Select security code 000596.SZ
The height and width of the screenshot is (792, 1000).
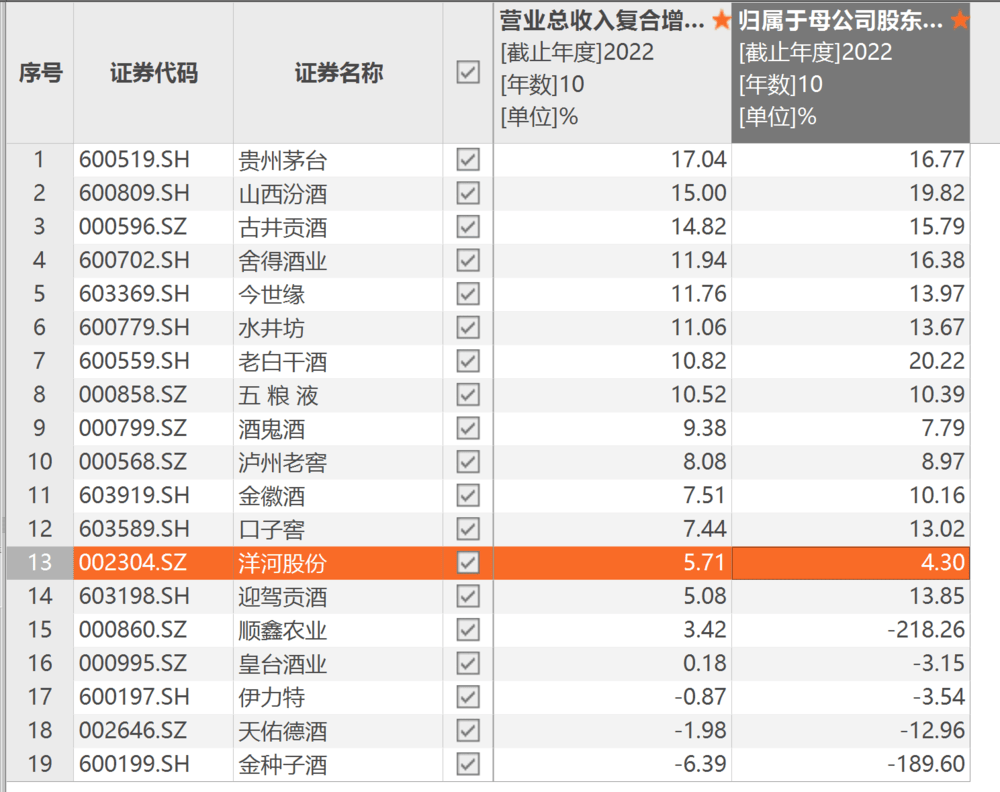133,226
